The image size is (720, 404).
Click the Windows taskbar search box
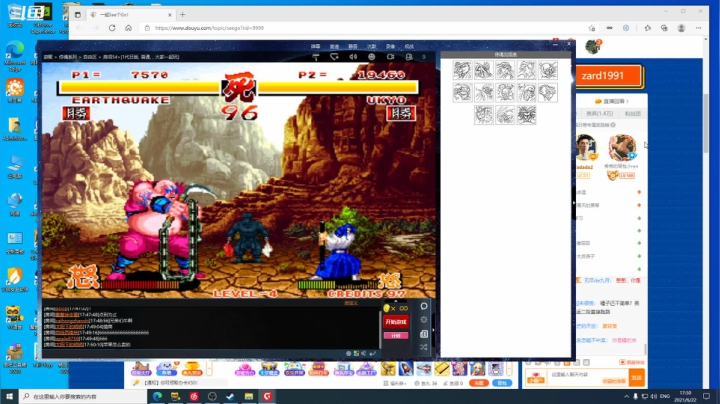pyautogui.click(x=83, y=396)
